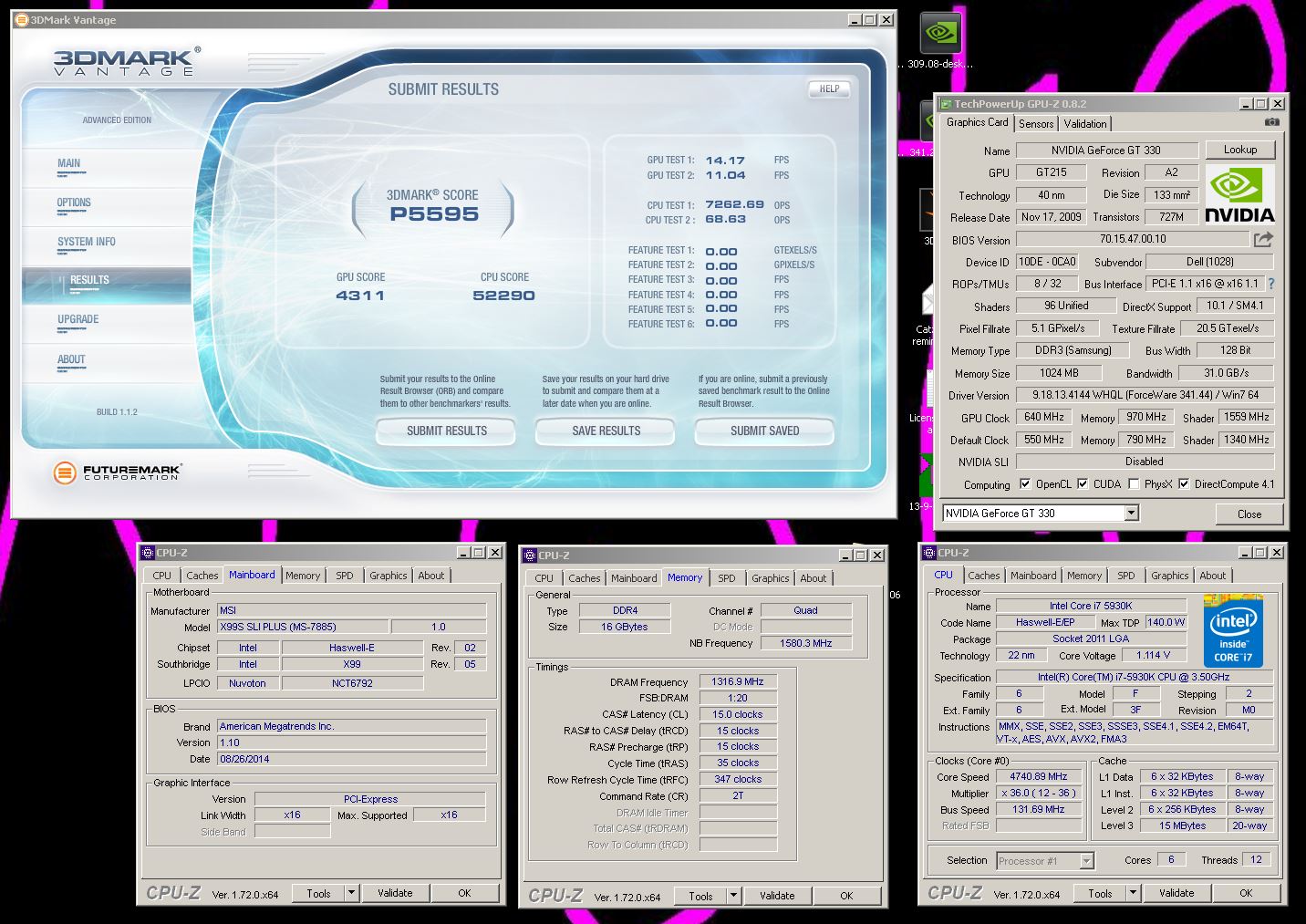Switch to the Sensors tab in GPU-Z
Screen dimensions: 1306x924
(x=1036, y=124)
